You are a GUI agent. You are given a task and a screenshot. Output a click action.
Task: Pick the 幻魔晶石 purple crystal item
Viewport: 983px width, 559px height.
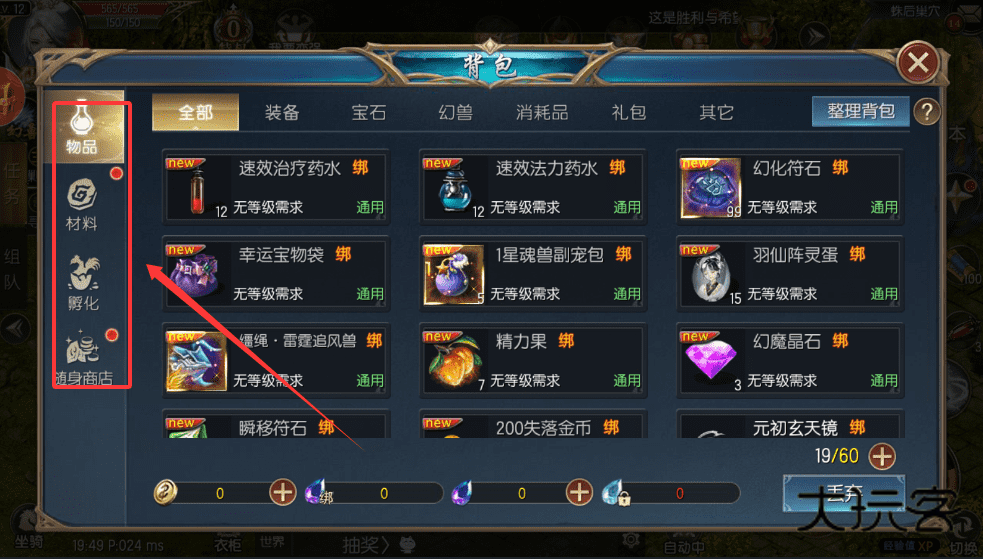click(789, 360)
